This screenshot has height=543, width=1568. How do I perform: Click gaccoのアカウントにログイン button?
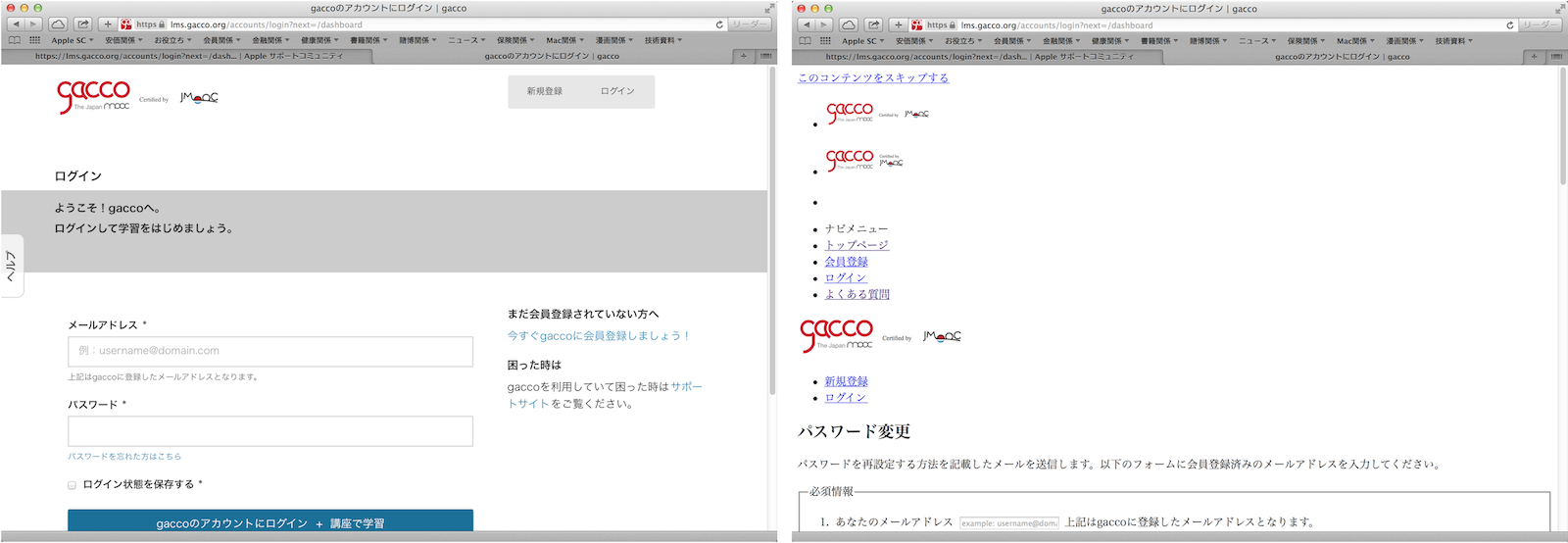tap(270, 520)
